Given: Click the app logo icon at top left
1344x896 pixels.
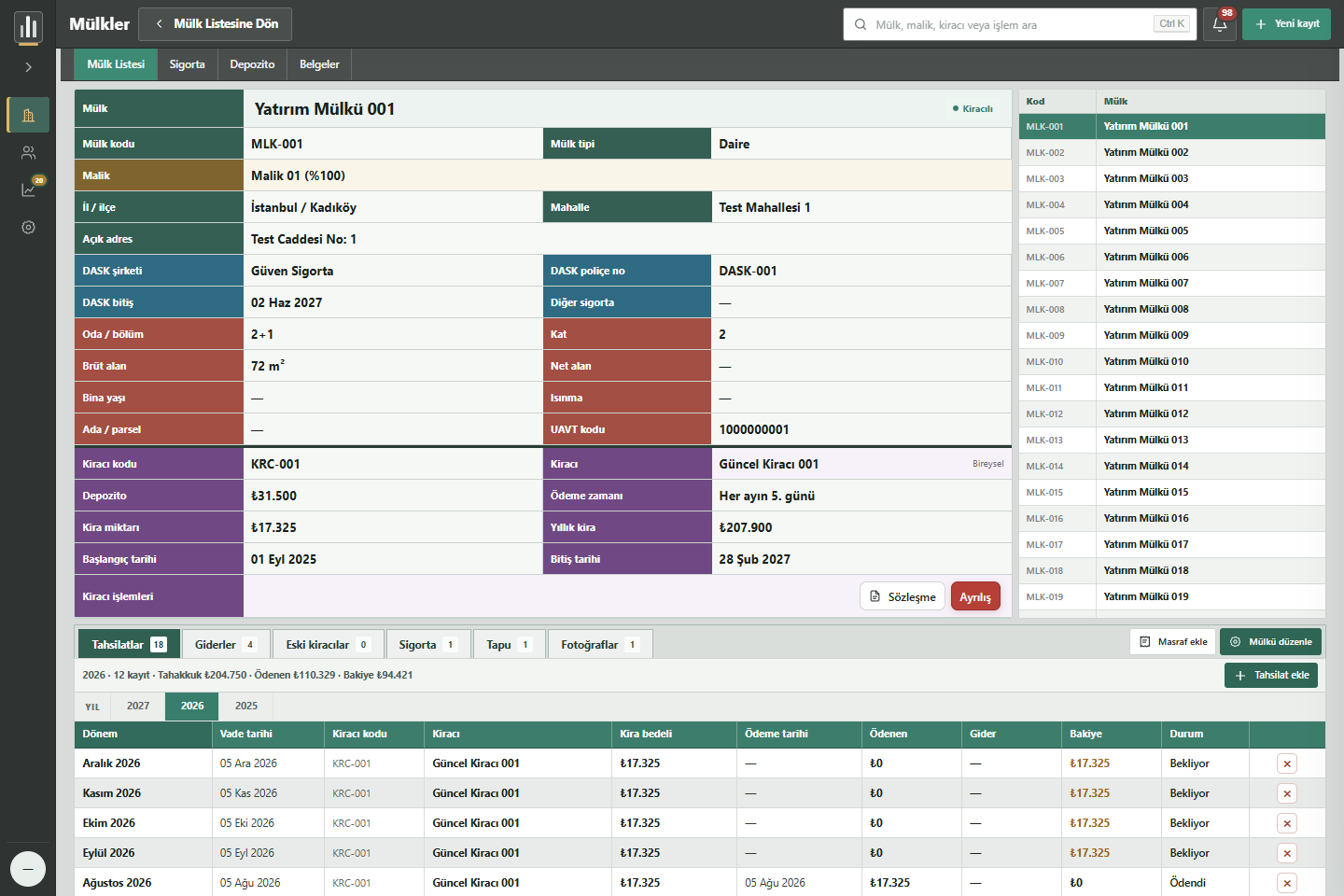Looking at the screenshot, I should click(28, 27).
